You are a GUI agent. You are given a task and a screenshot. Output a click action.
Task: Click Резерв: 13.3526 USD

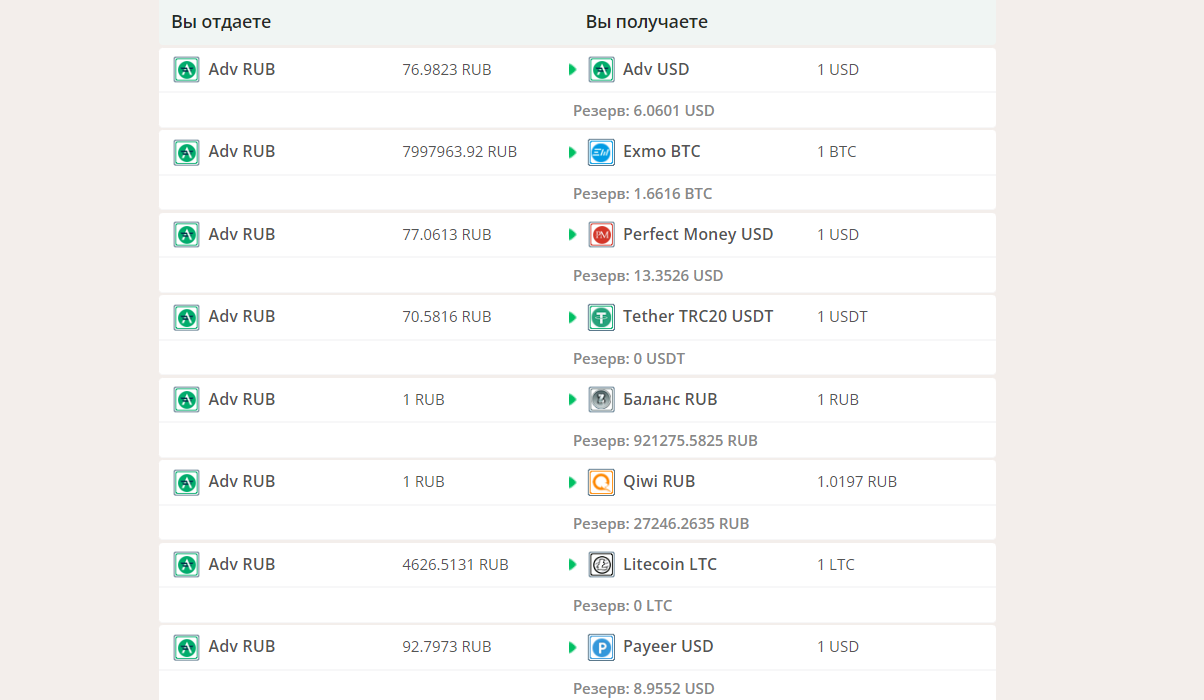[x=648, y=276]
